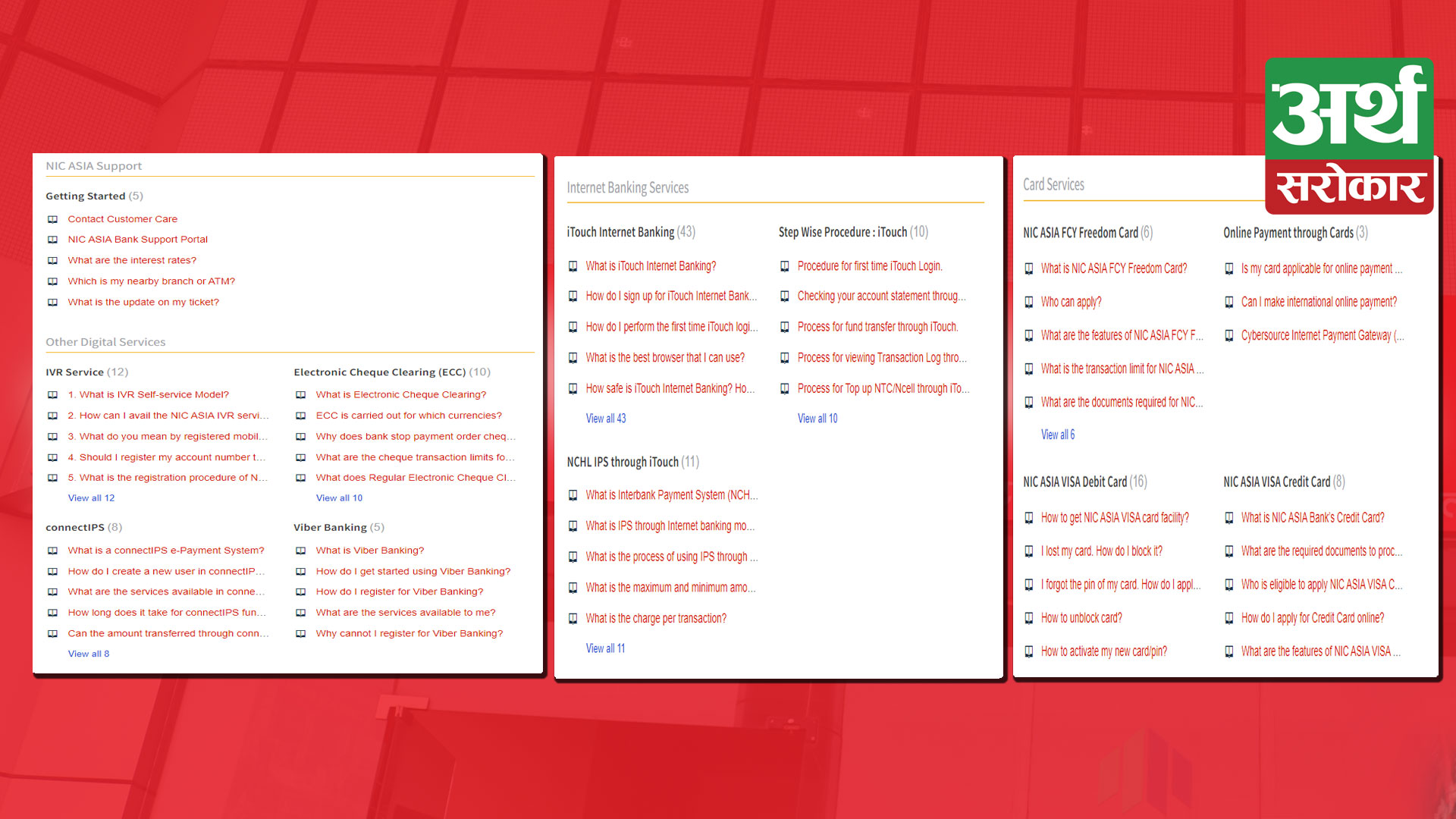Click the icon beside Is my card applicable for online payment

coord(1228,268)
